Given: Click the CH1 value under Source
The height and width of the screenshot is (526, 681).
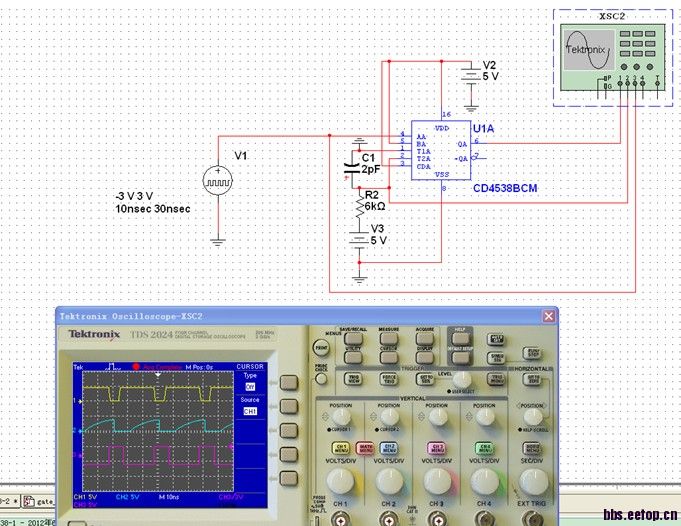Looking at the screenshot, I should (250, 411).
